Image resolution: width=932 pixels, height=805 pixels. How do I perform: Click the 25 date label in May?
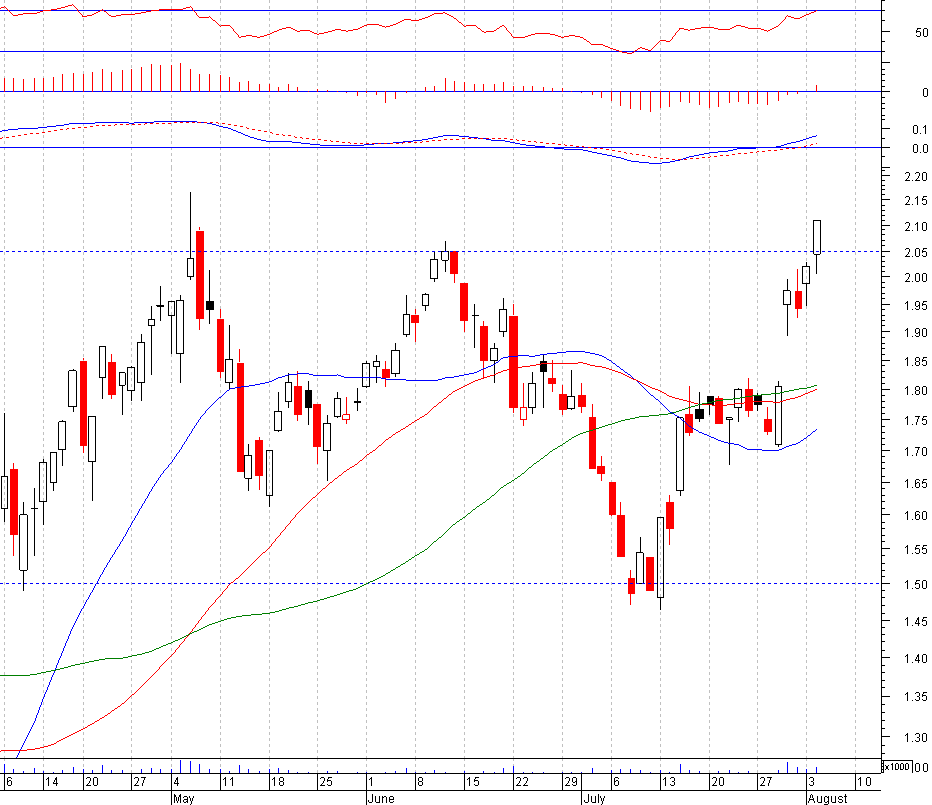click(326, 782)
